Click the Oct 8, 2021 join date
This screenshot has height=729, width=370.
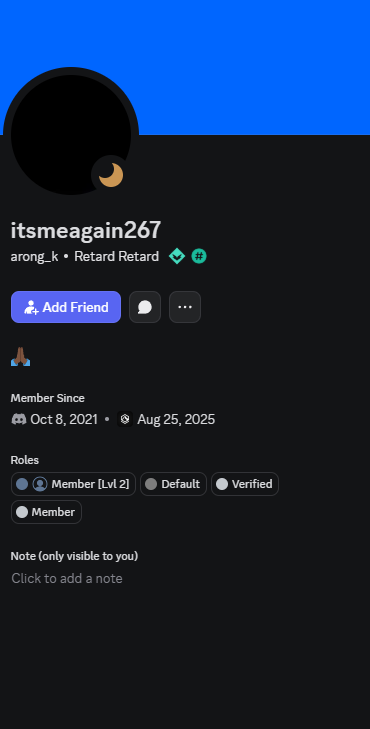[64, 419]
